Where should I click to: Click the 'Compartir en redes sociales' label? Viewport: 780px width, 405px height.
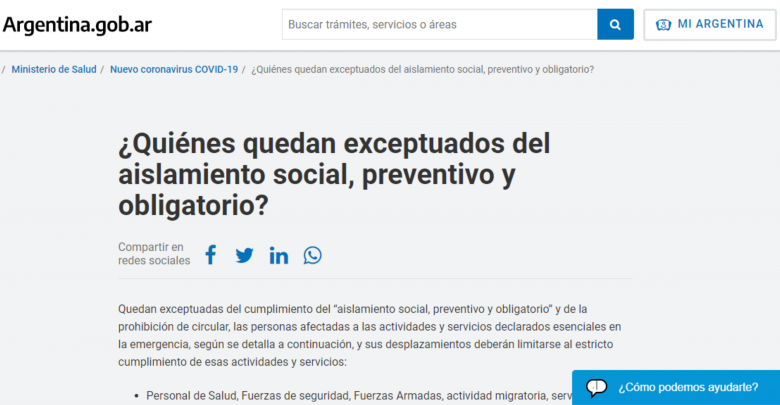[153, 254]
